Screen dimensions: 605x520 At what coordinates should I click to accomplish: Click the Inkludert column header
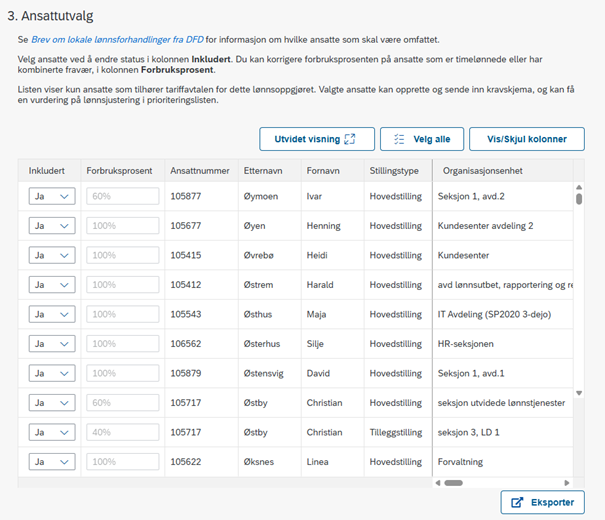pyautogui.click(x=47, y=171)
